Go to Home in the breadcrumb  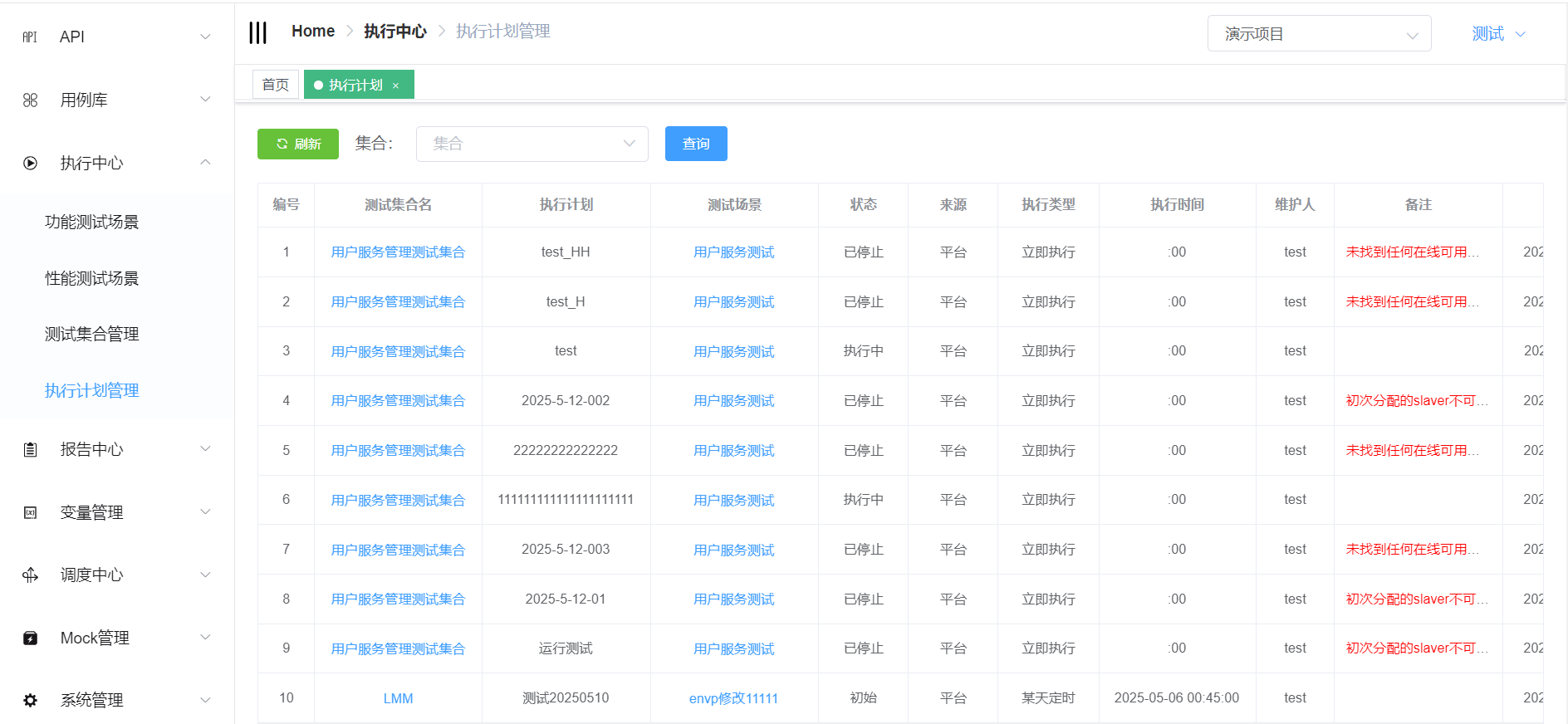tap(312, 31)
